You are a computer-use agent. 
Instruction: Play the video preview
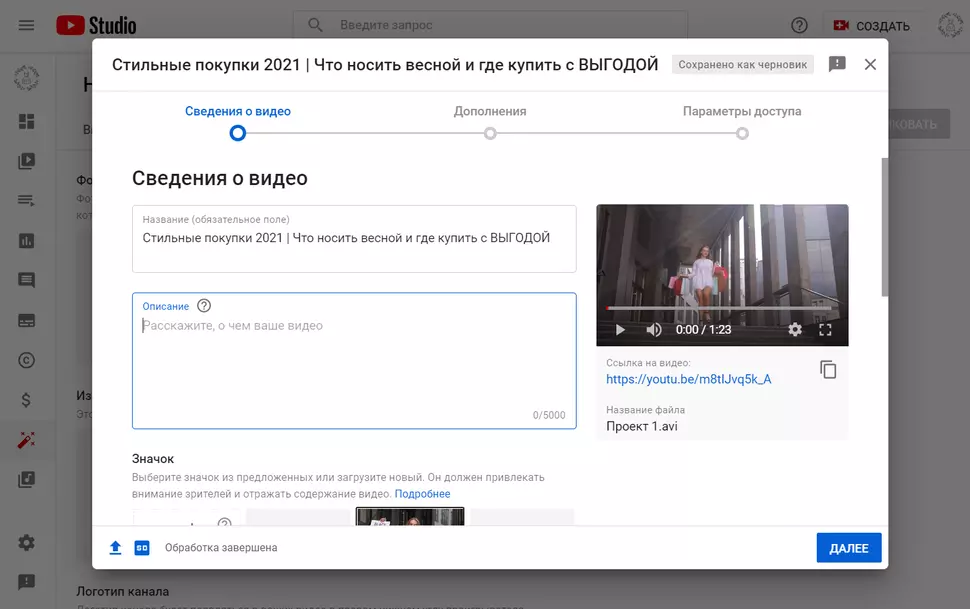pyautogui.click(x=620, y=329)
